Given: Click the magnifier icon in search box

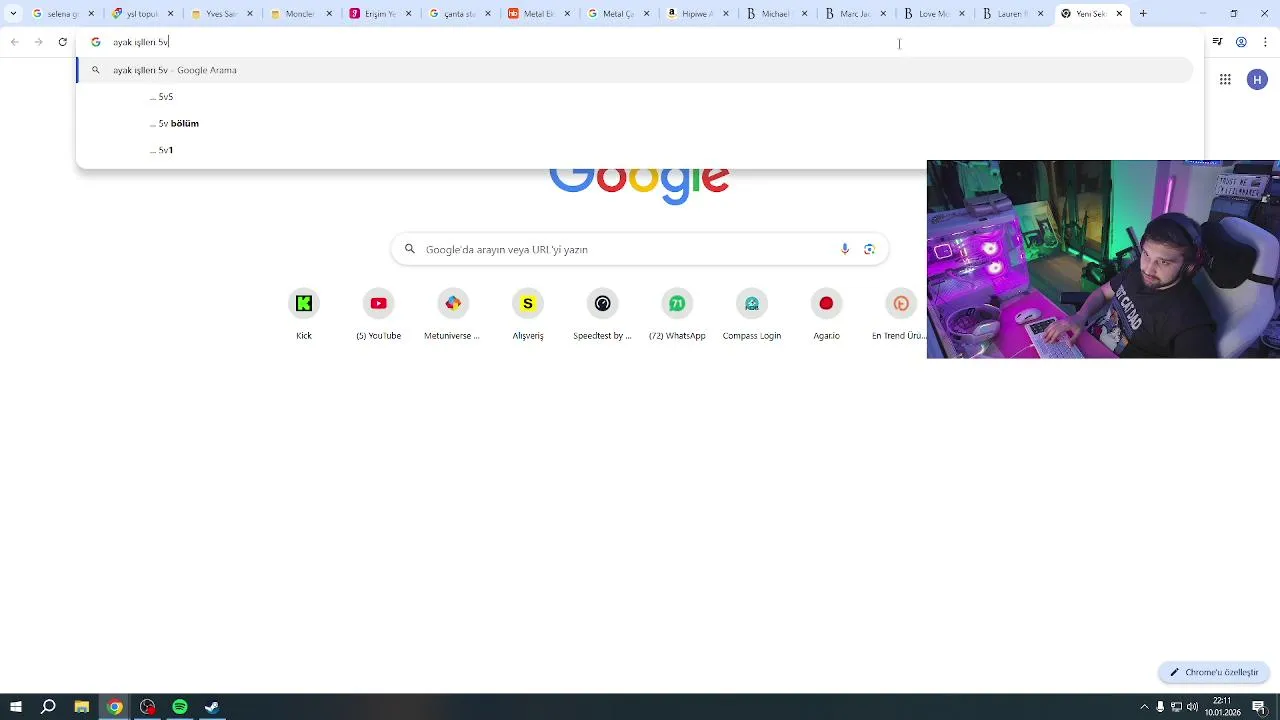Looking at the screenshot, I should click(409, 249).
